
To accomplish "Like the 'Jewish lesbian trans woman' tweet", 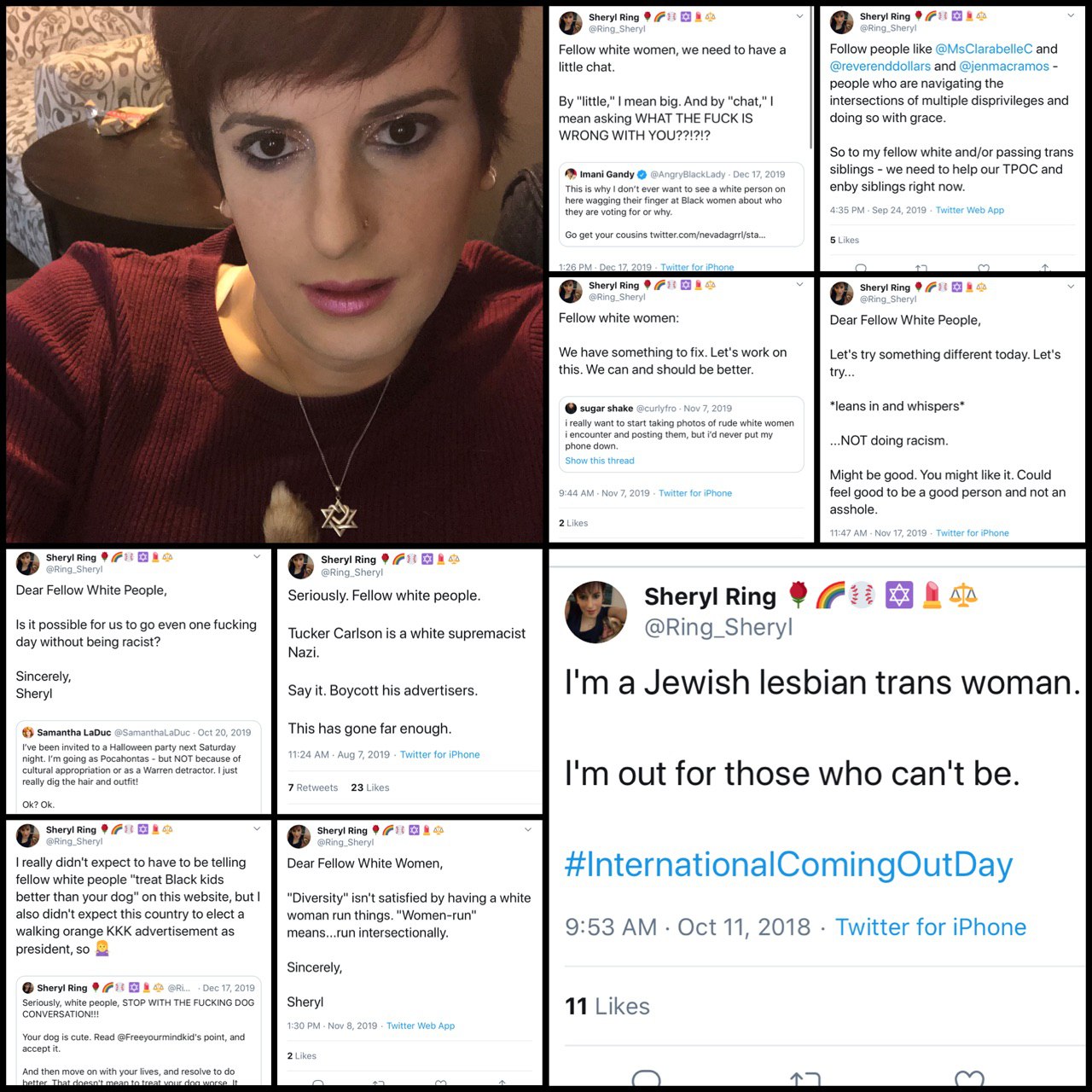I will pyautogui.click(x=969, y=1078).
